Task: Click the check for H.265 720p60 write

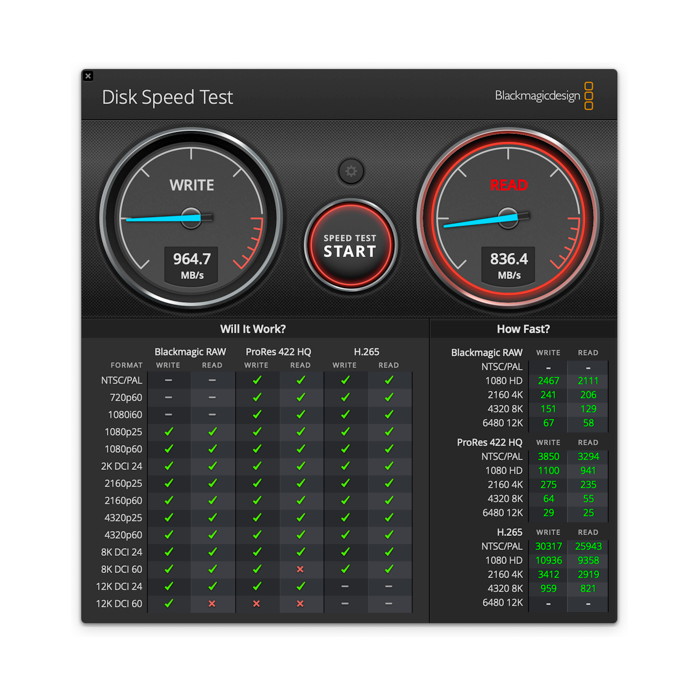Action: click(345, 397)
